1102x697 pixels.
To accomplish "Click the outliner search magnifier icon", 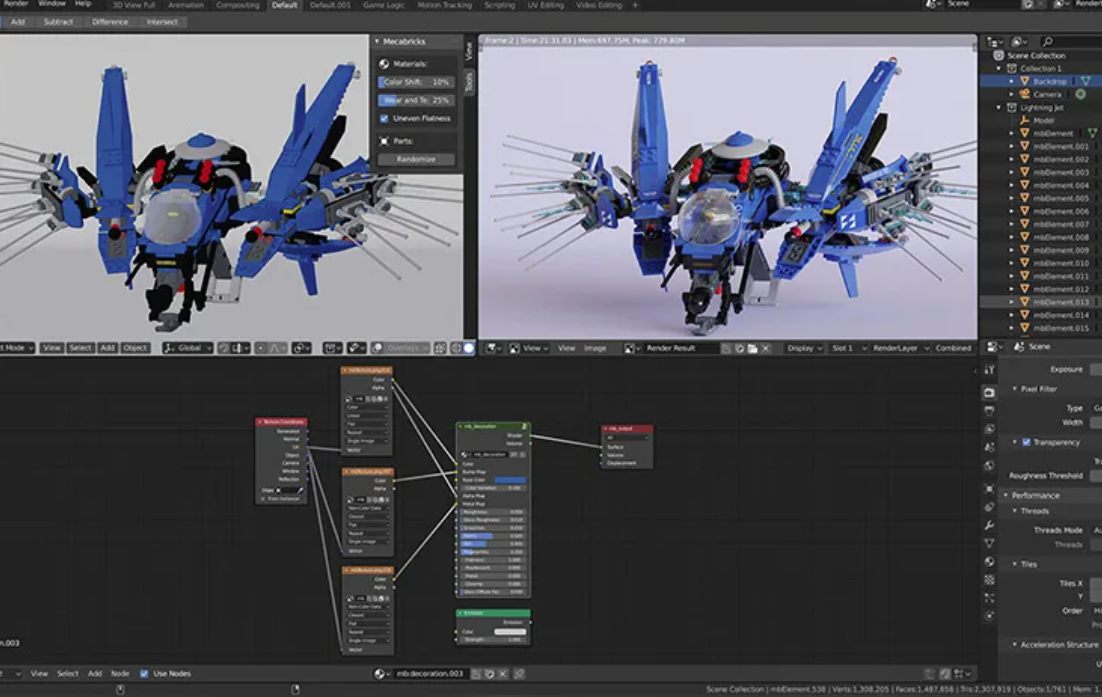I will pos(1047,41).
